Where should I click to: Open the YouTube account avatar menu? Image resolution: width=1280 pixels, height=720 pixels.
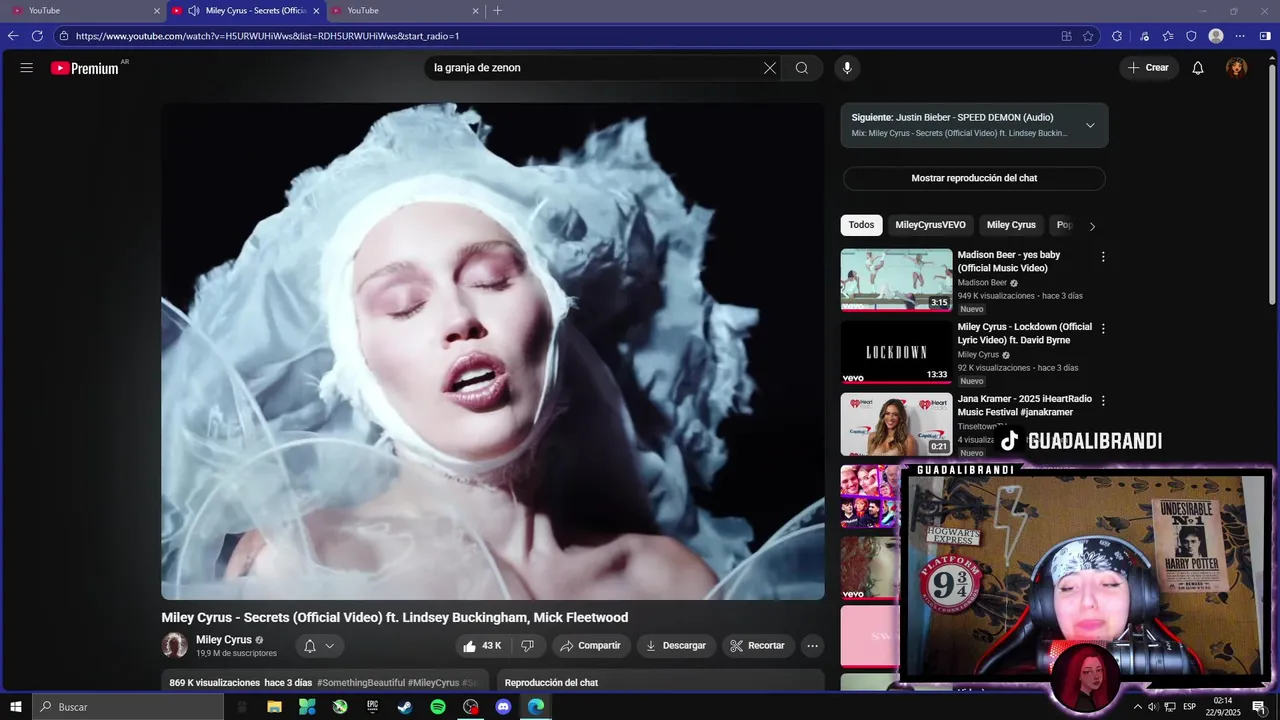pyautogui.click(x=1237, y=68)
